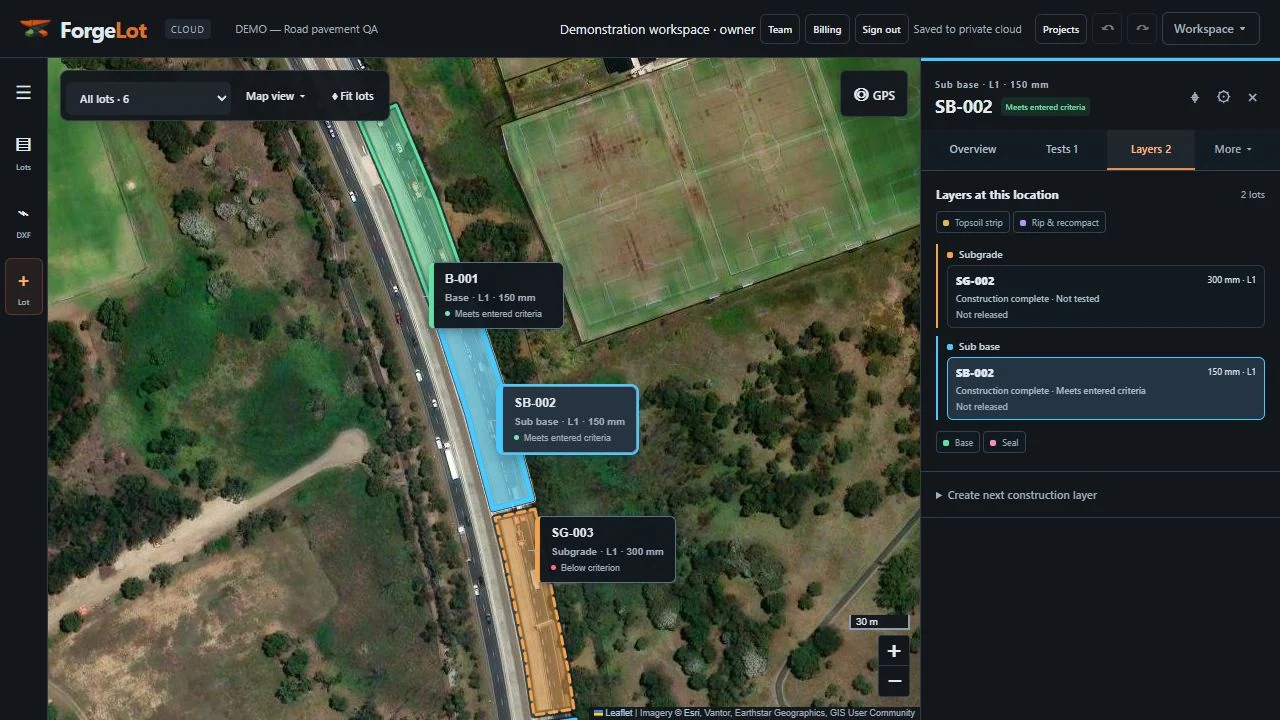Click the 'Saved to private cloud' status
The width and height of the screenshot is (1280, 720).
coord(967,30)
